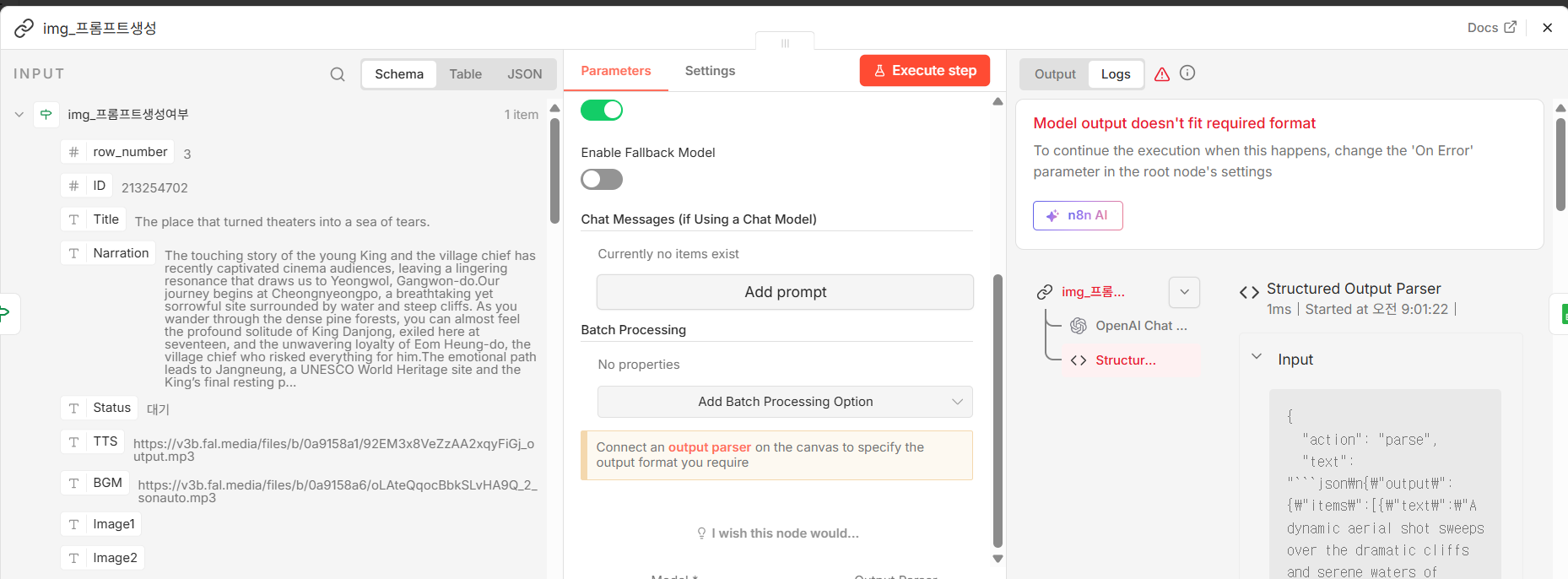Image resolution: width=1568 pixels, height=579 pixels.
Task: Switch to the Output tab
Action: (1055, 74)
